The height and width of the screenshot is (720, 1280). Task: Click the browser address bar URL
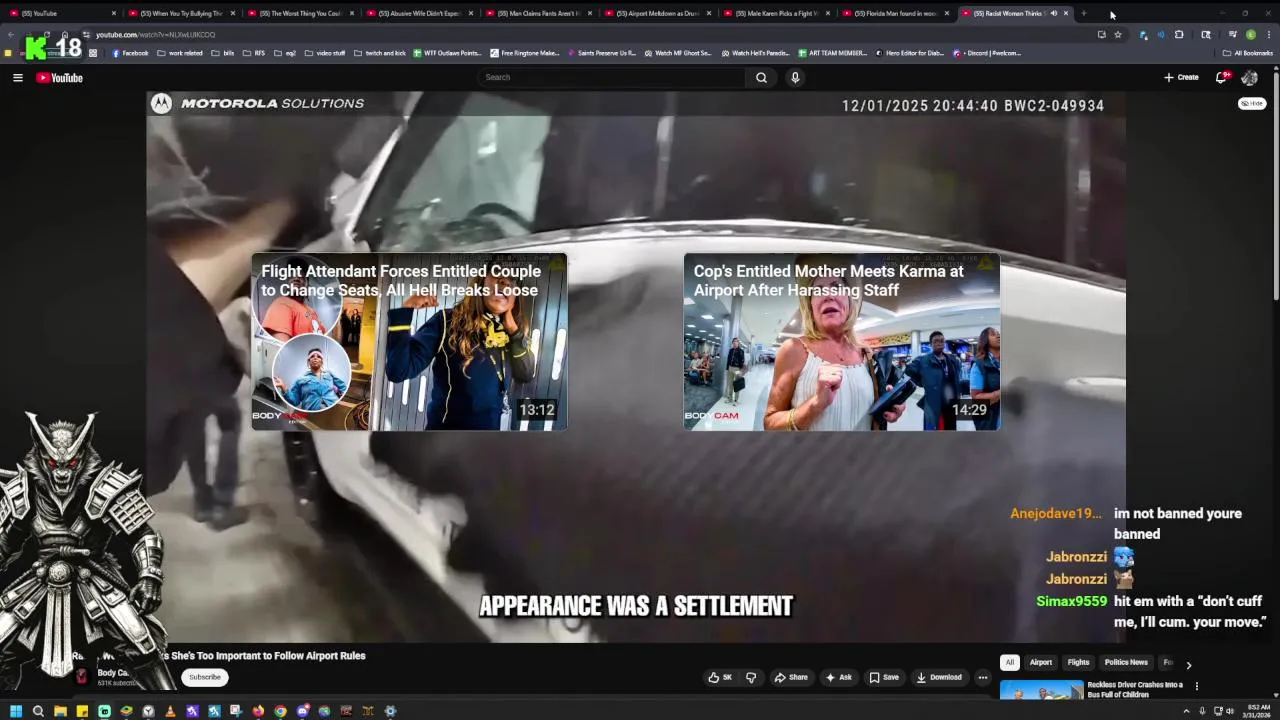pos(155,34)
